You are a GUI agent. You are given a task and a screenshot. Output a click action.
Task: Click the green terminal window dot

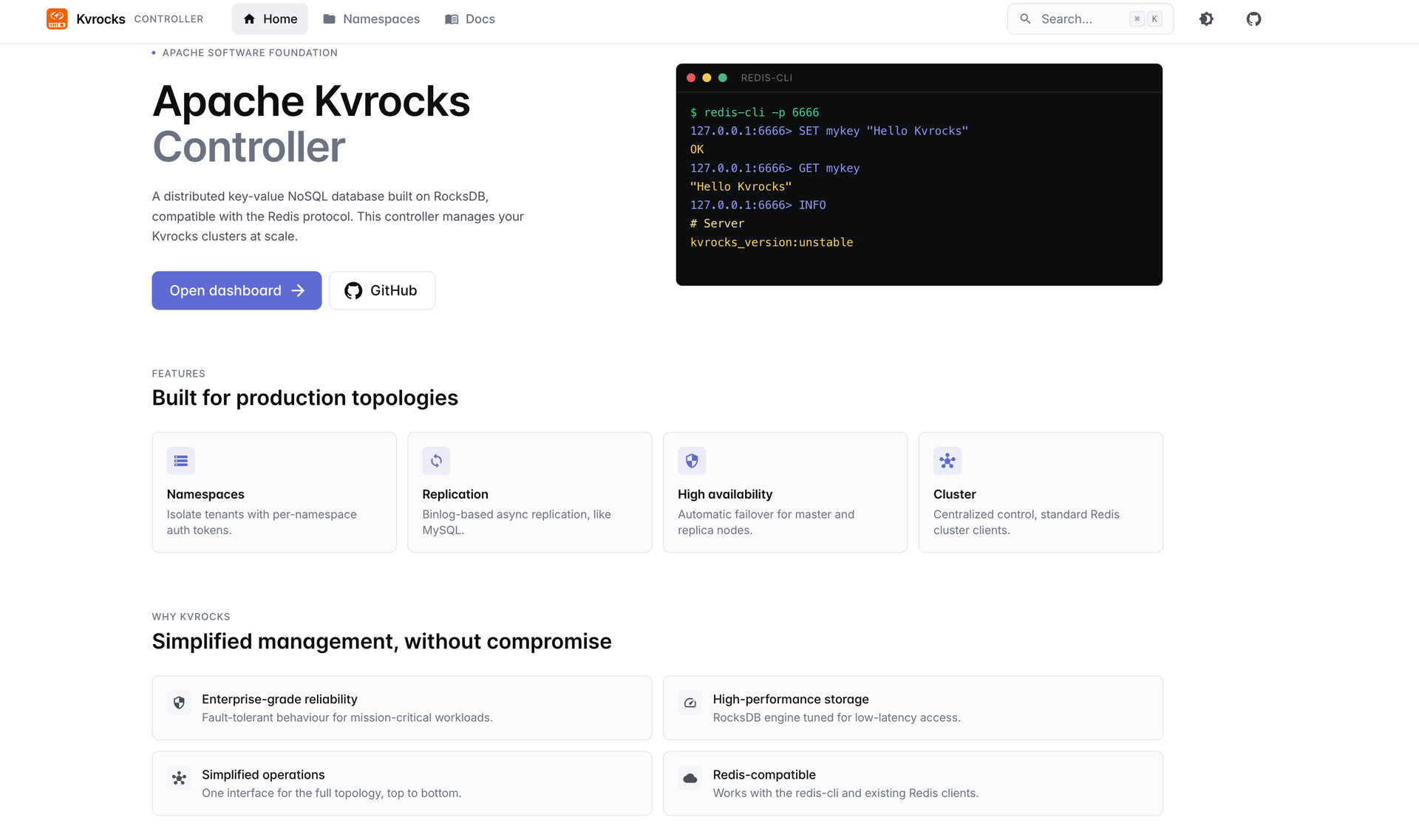click(723, 78)
